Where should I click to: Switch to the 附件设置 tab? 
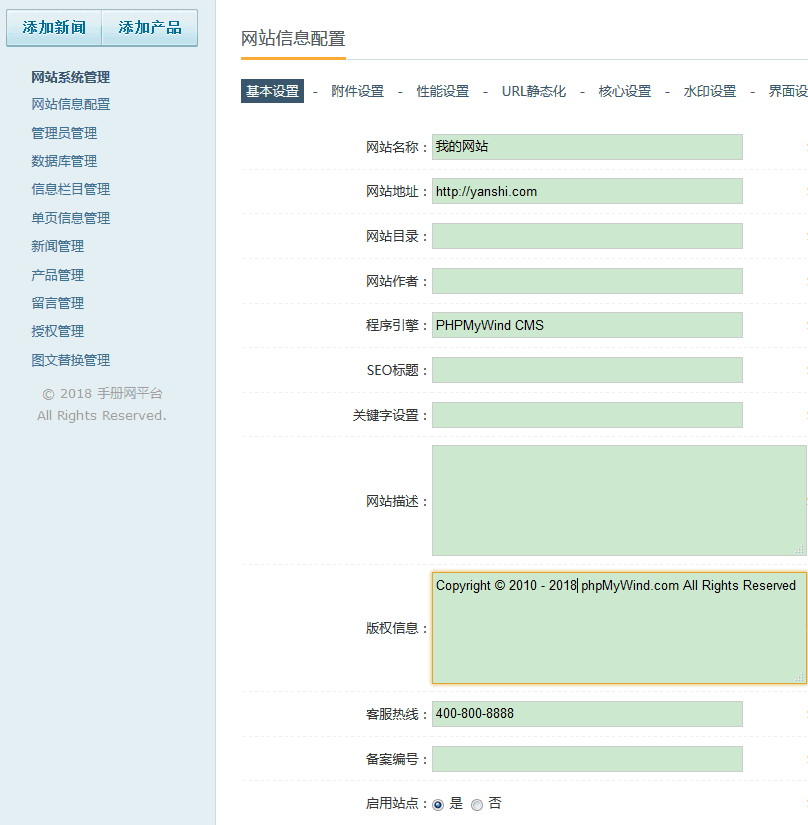(x=357, y=91)
